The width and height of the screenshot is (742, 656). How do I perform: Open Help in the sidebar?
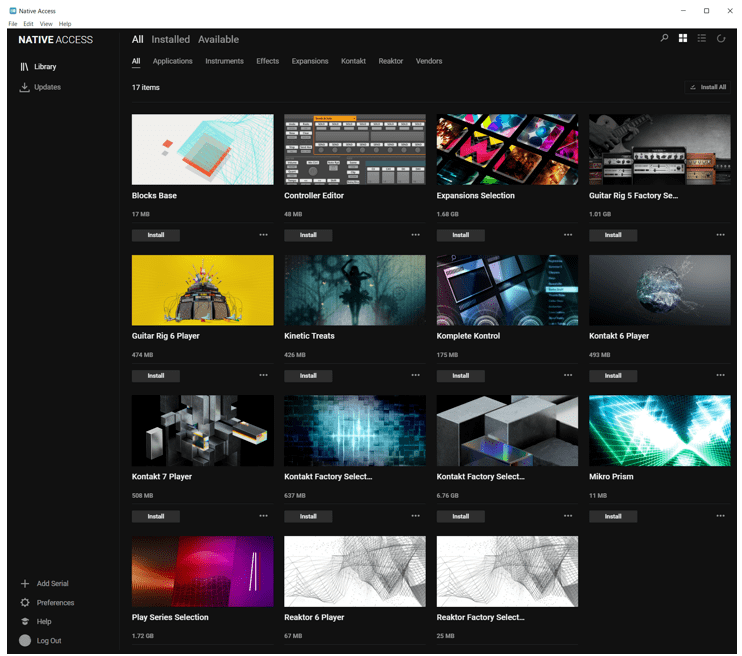36,621
